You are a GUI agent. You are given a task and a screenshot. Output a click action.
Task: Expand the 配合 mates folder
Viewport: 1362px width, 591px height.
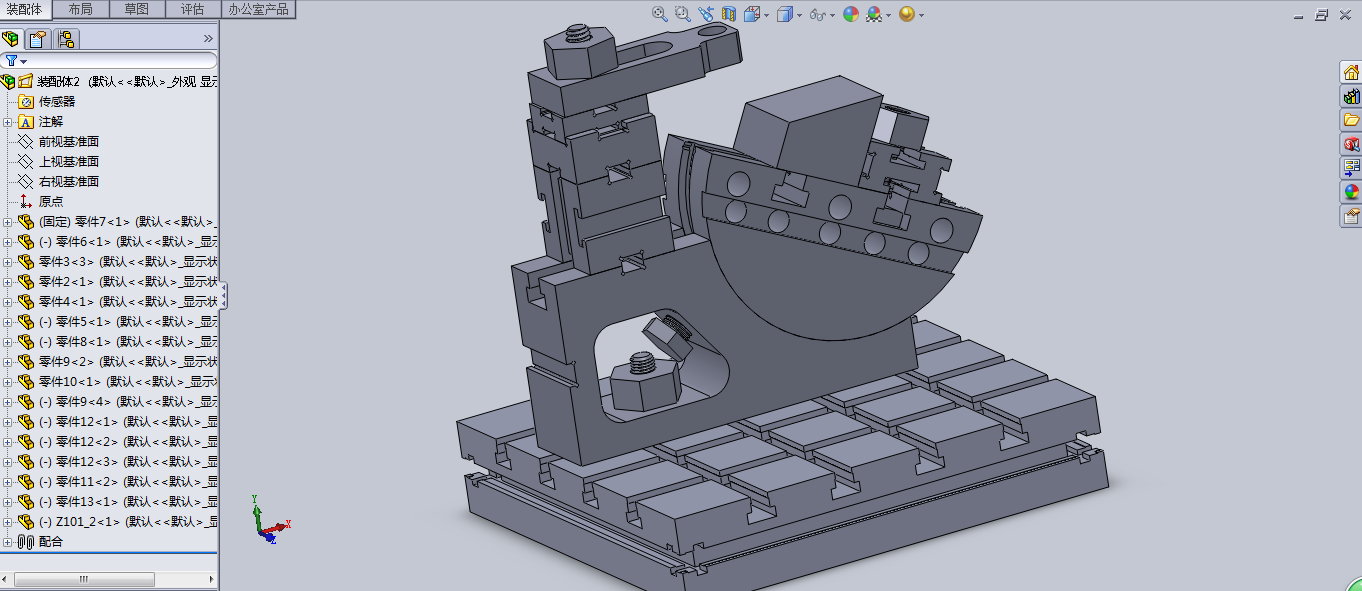tap(8, 542)
